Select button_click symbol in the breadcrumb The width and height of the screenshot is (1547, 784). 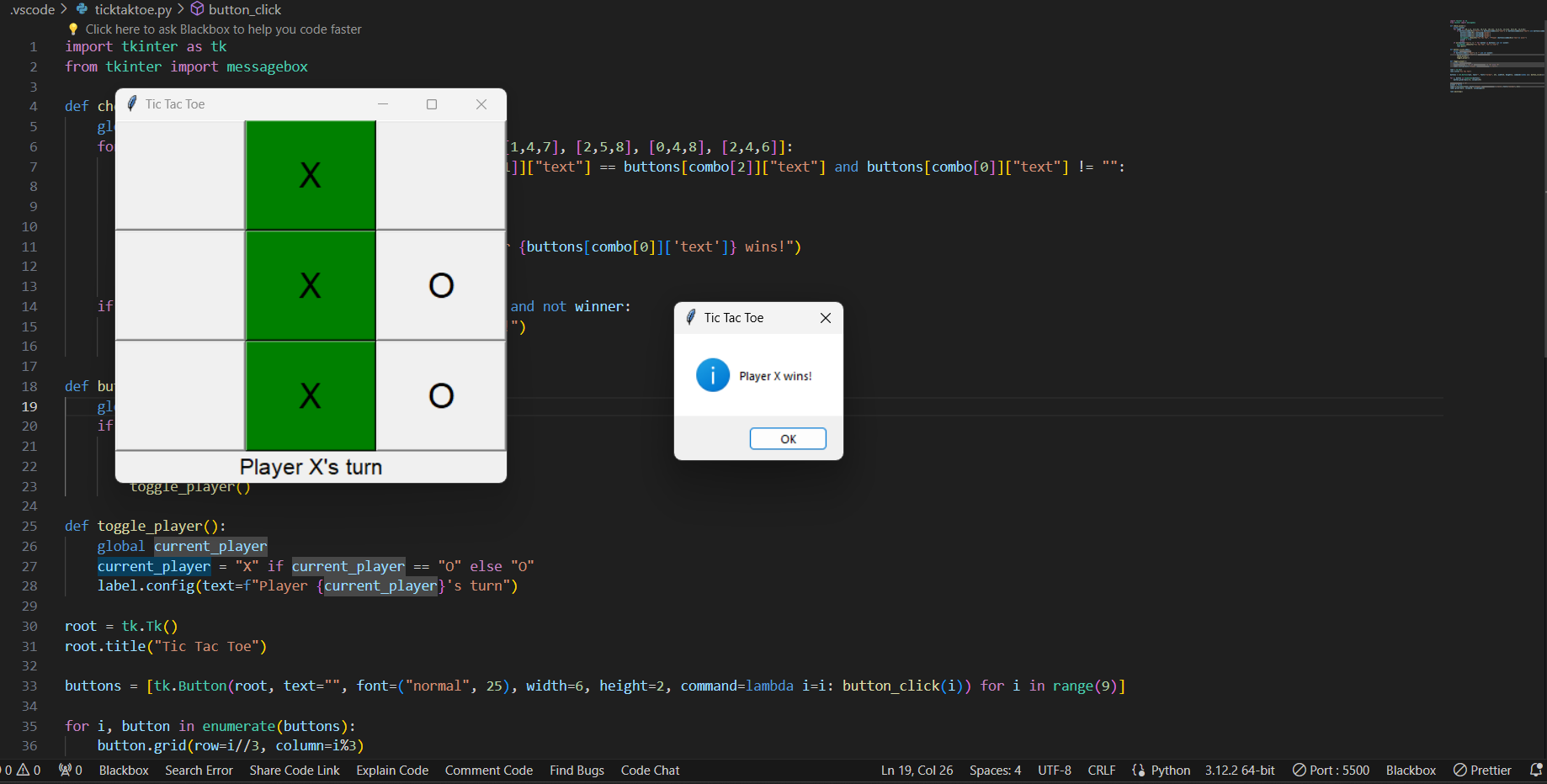tap(245, 9)
